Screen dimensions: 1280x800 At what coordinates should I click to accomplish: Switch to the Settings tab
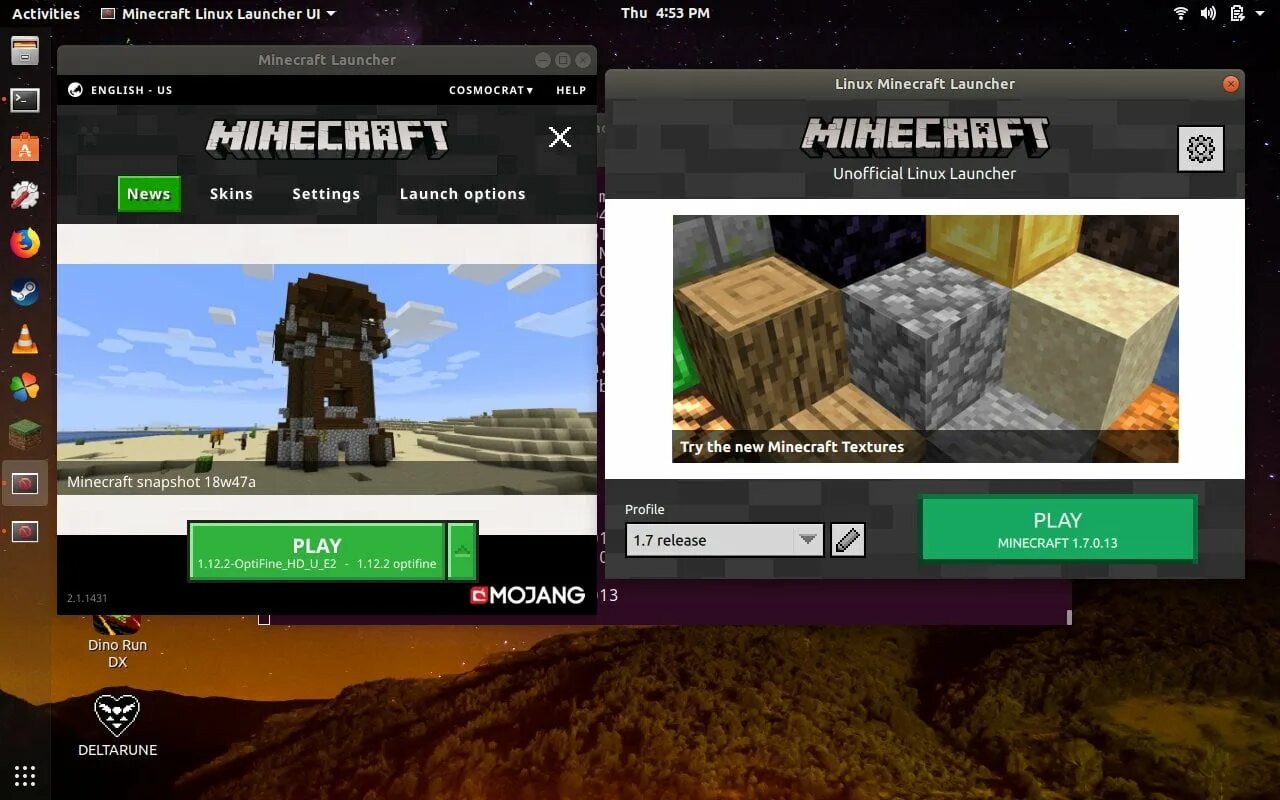tap(326, 194)
